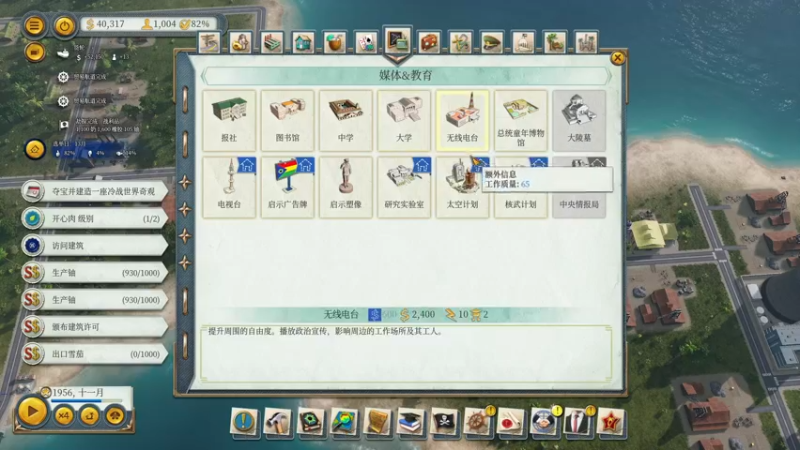Screen dimensions: 800x450
Task: Click the first ship wheel trade route notification
Action: click(x=63, y=77)
